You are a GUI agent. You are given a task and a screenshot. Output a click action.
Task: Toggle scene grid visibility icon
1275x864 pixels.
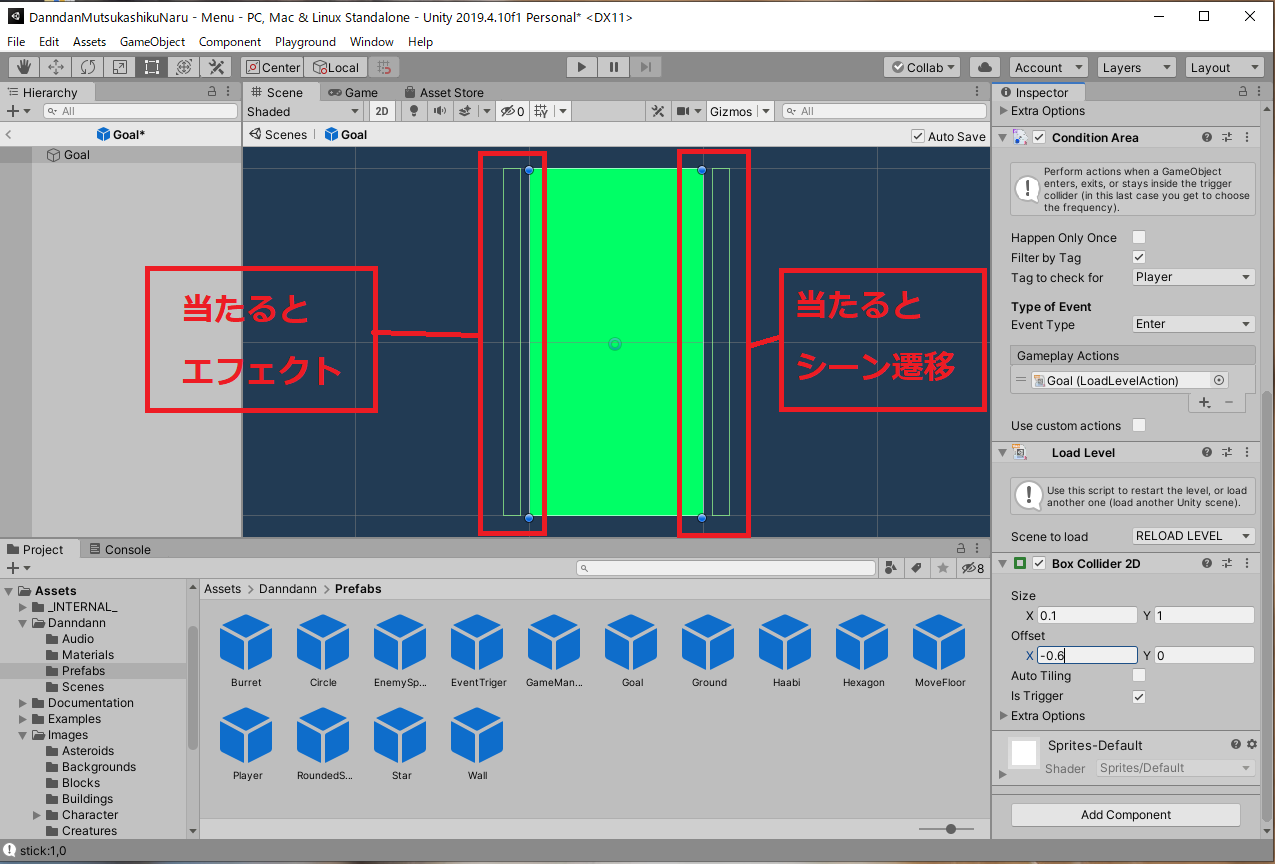tap(541, 111)
